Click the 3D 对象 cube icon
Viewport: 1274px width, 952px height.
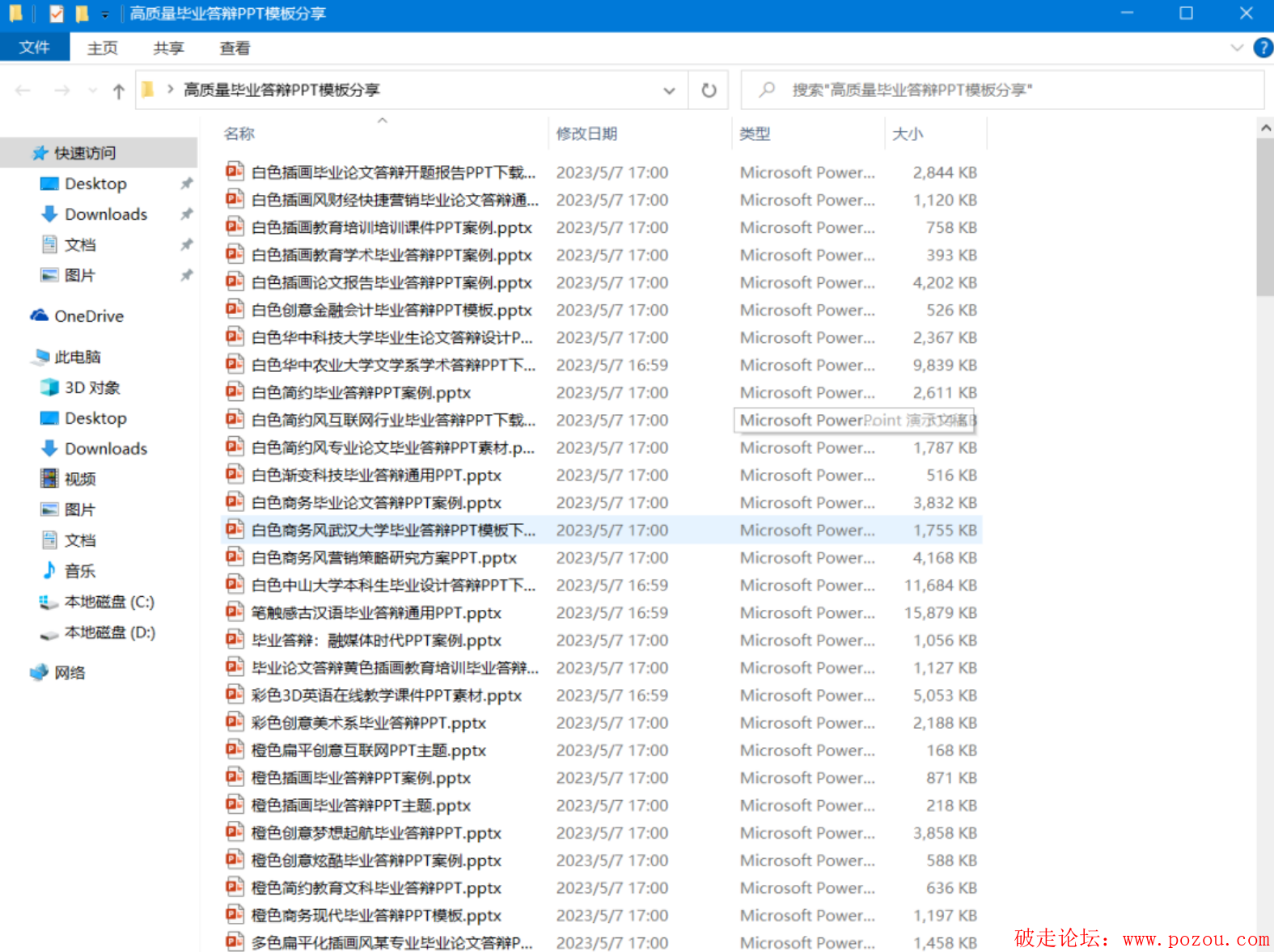tap(49, 388)
